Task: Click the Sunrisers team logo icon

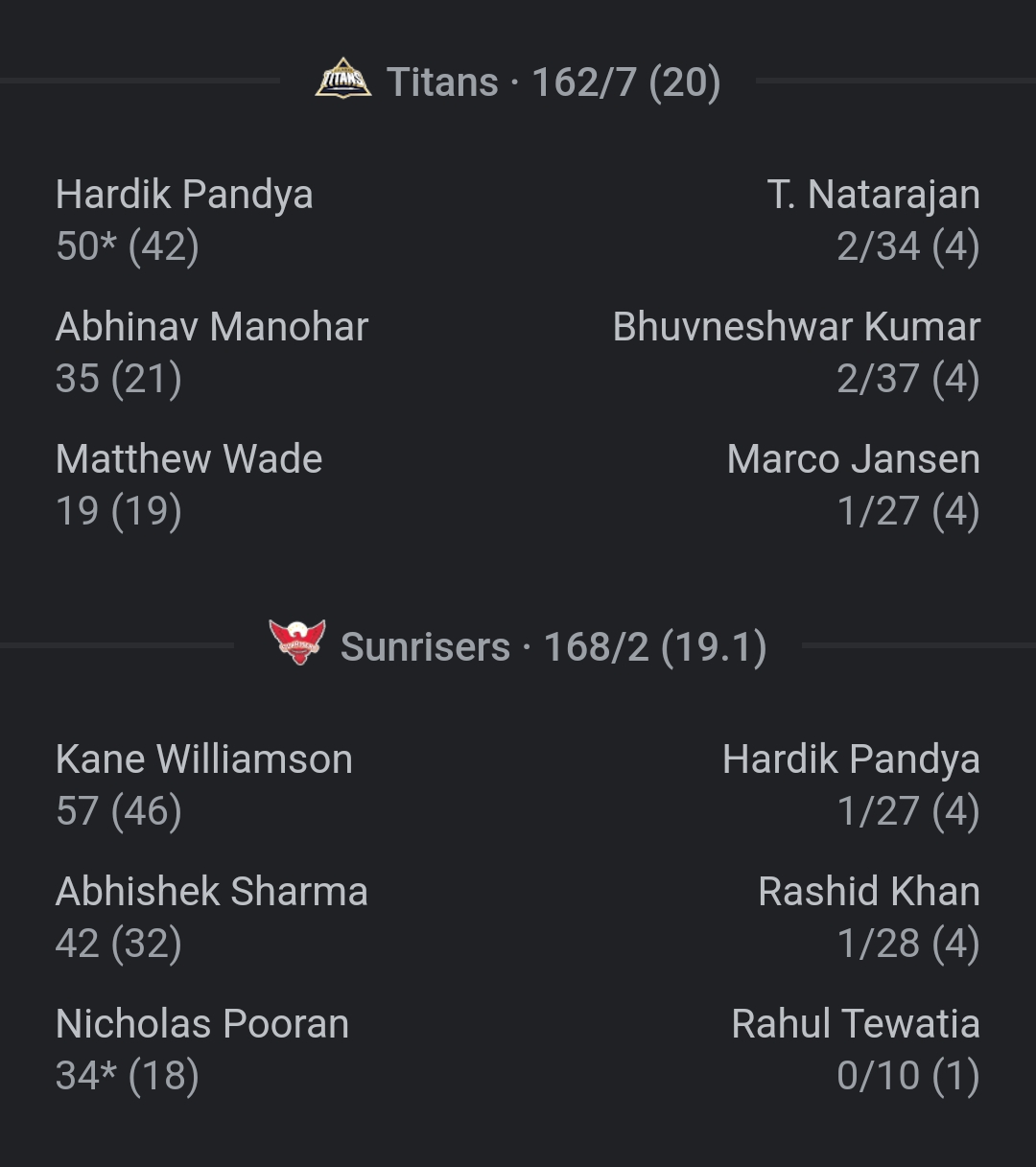Action: [x=297, y=643]
